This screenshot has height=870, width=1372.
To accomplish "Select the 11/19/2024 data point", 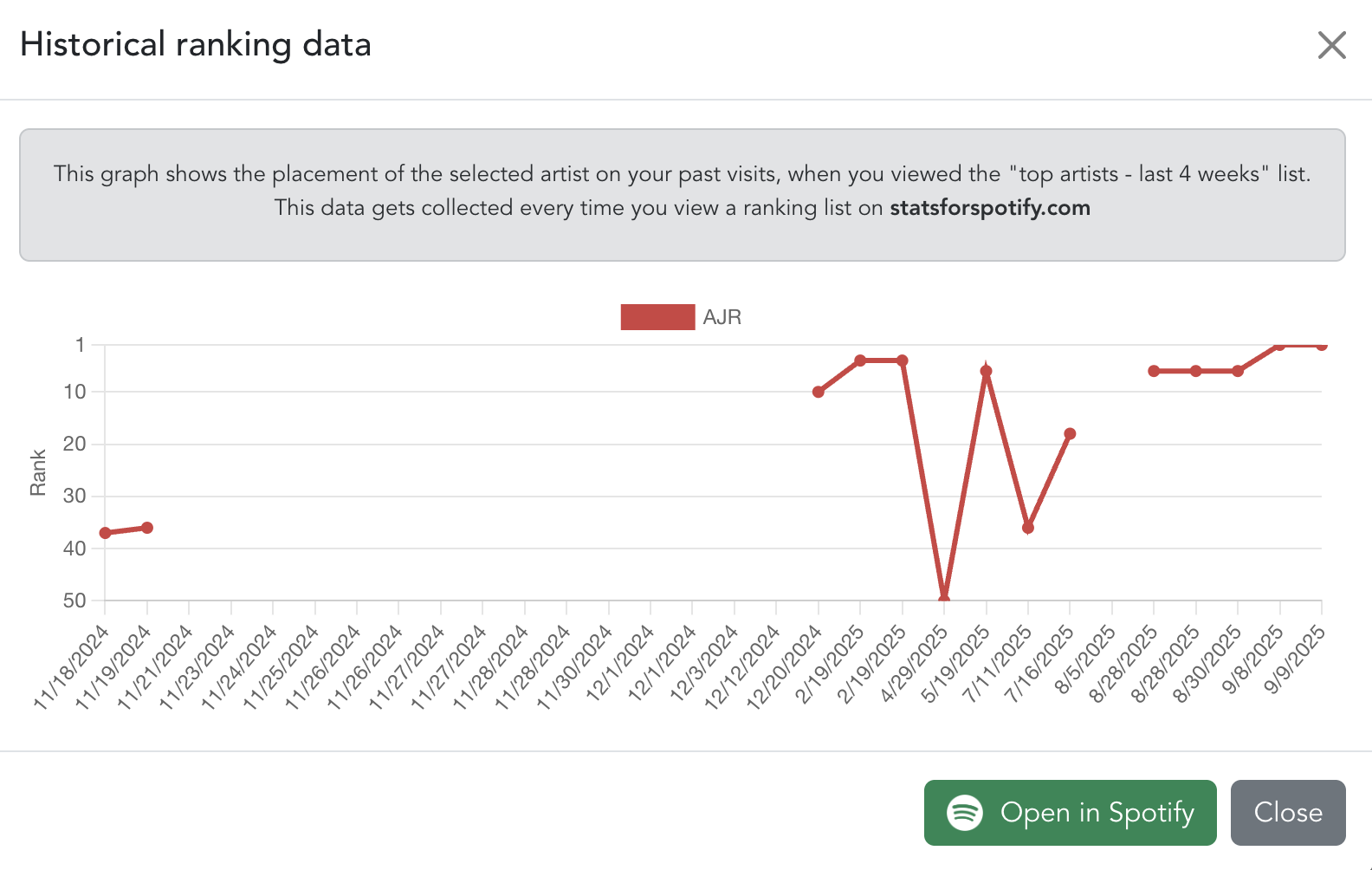I will tap(147, 528).
